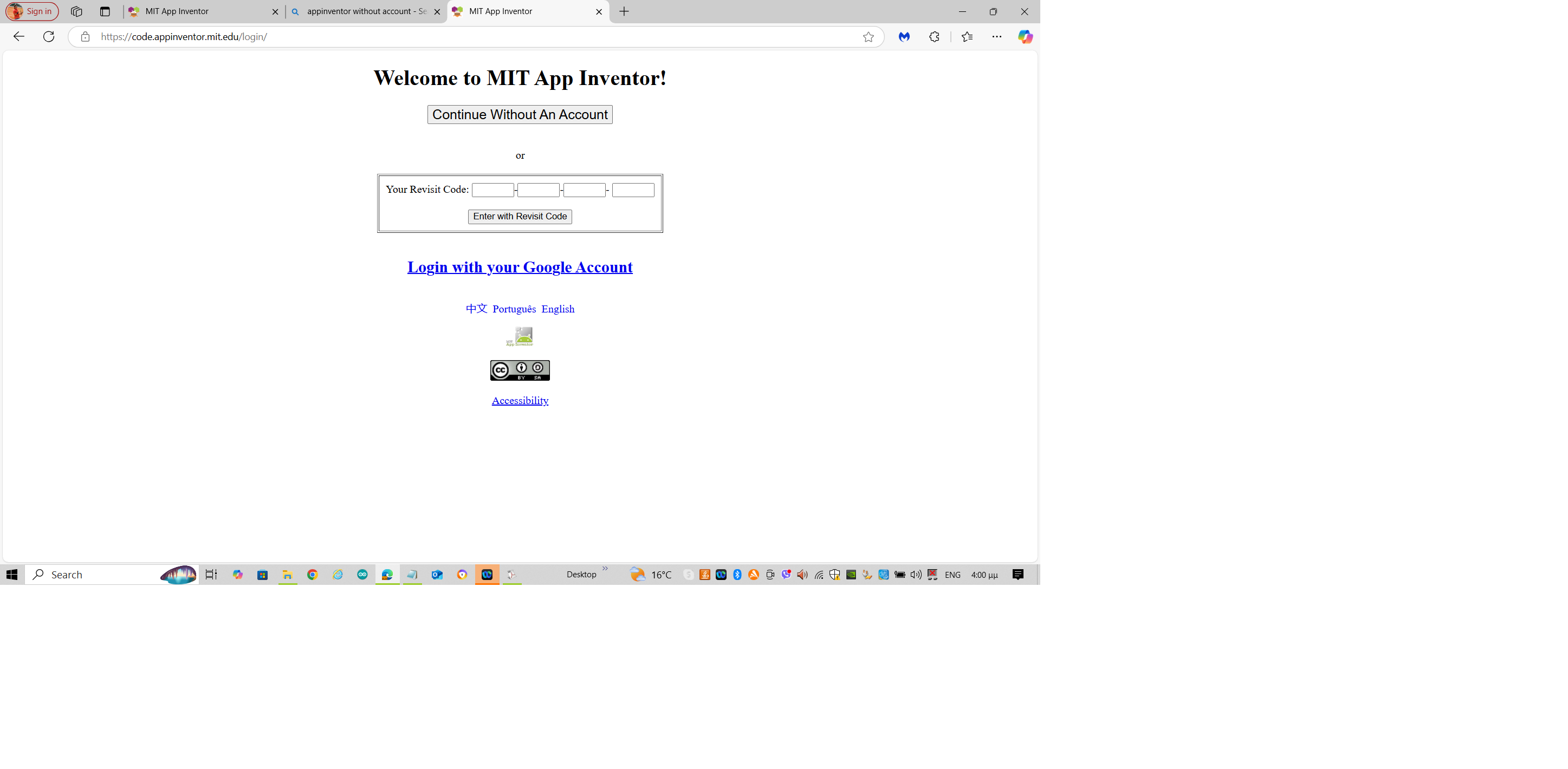
Task: Click the browser Back arrow
Action: [x=19, y=36]
